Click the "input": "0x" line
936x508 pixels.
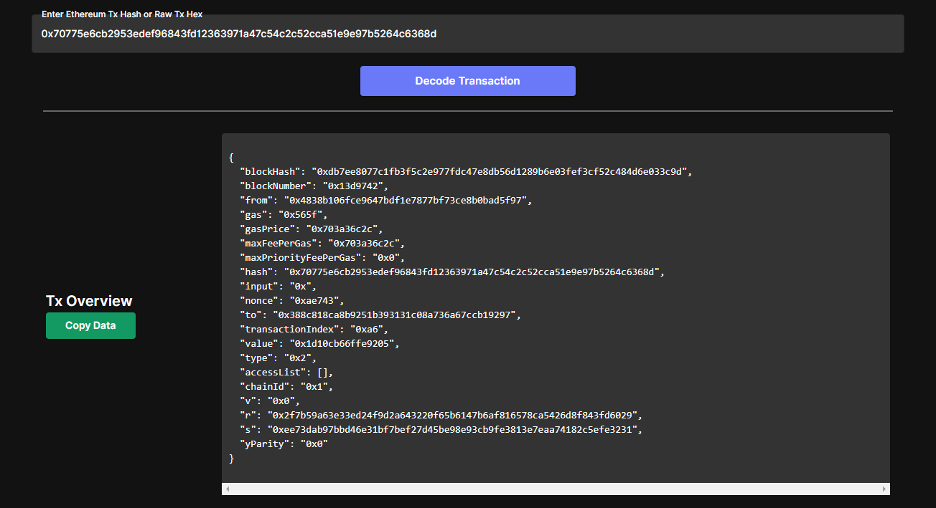(x=278, y=287)
